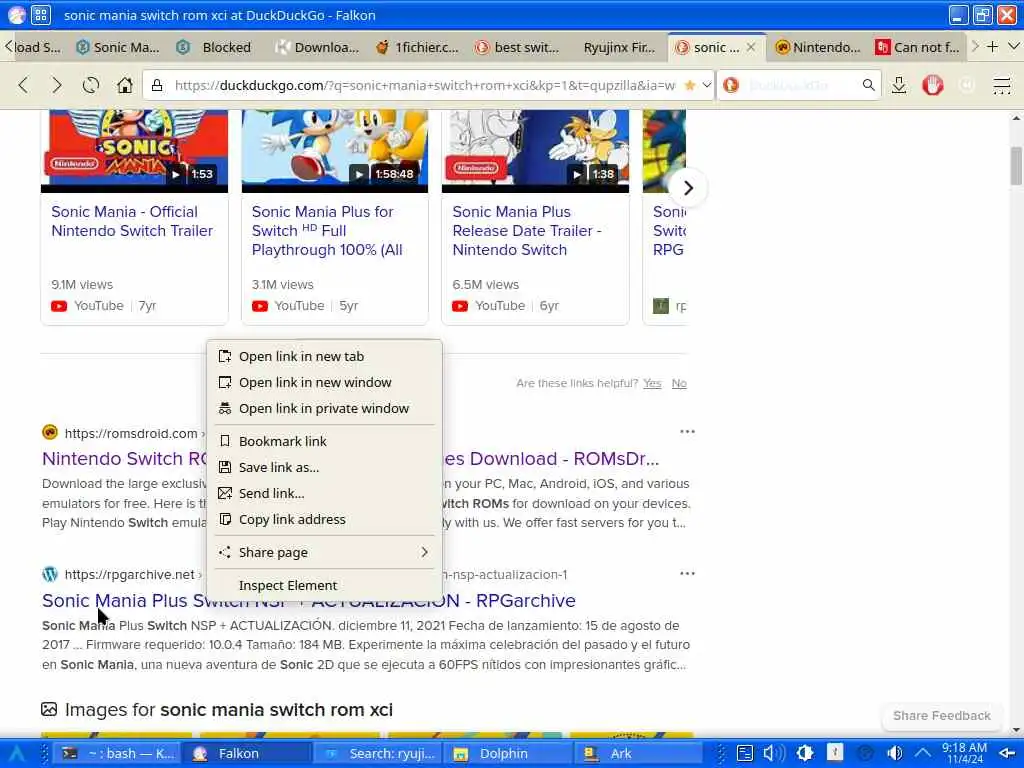1024x768 pixels.
Task: Open the home page
Action: 125,85
